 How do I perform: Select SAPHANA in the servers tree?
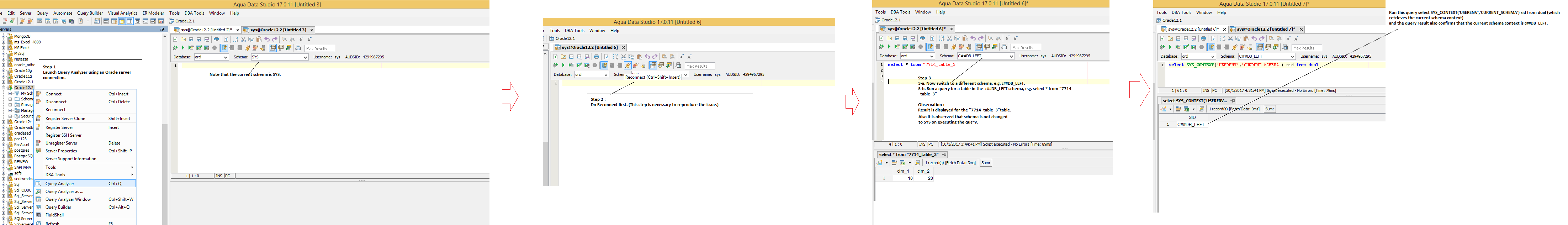(22, 167)
